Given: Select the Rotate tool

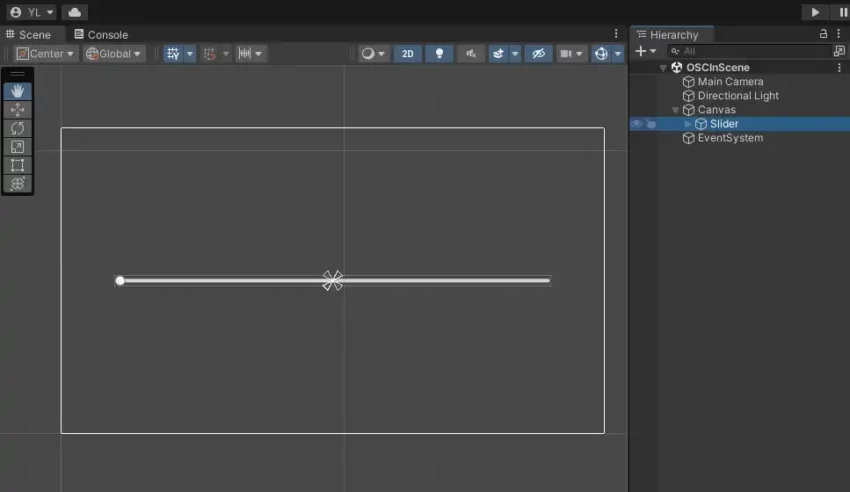Looking at the screenshot, I should pos(17,128).
